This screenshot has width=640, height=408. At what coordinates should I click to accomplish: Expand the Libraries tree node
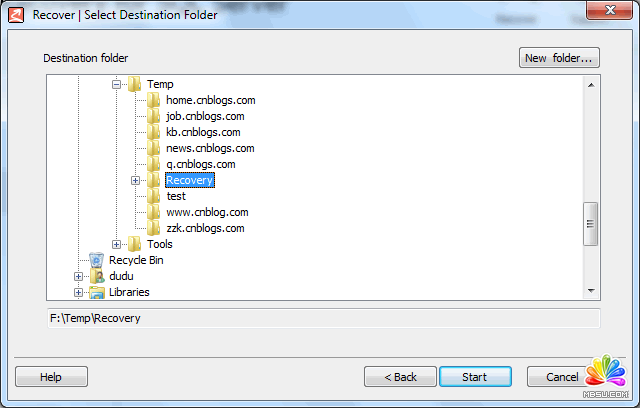[x=79, y=292]
